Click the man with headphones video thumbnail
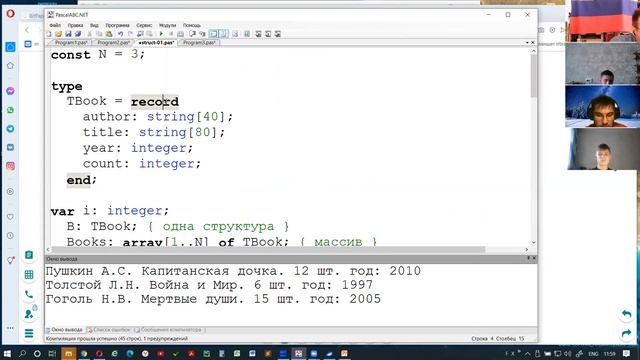 tap(602, 107)
